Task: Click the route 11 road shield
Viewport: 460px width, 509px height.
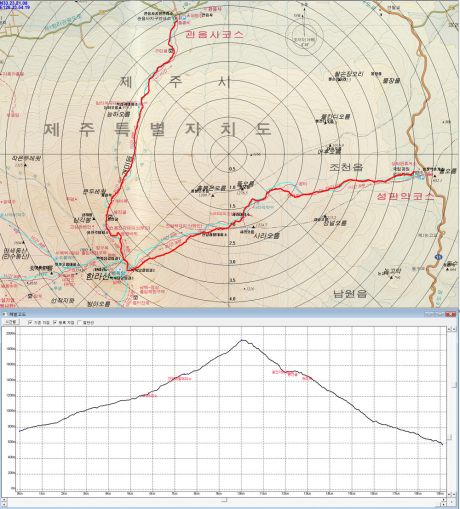Action: point(438,257)
